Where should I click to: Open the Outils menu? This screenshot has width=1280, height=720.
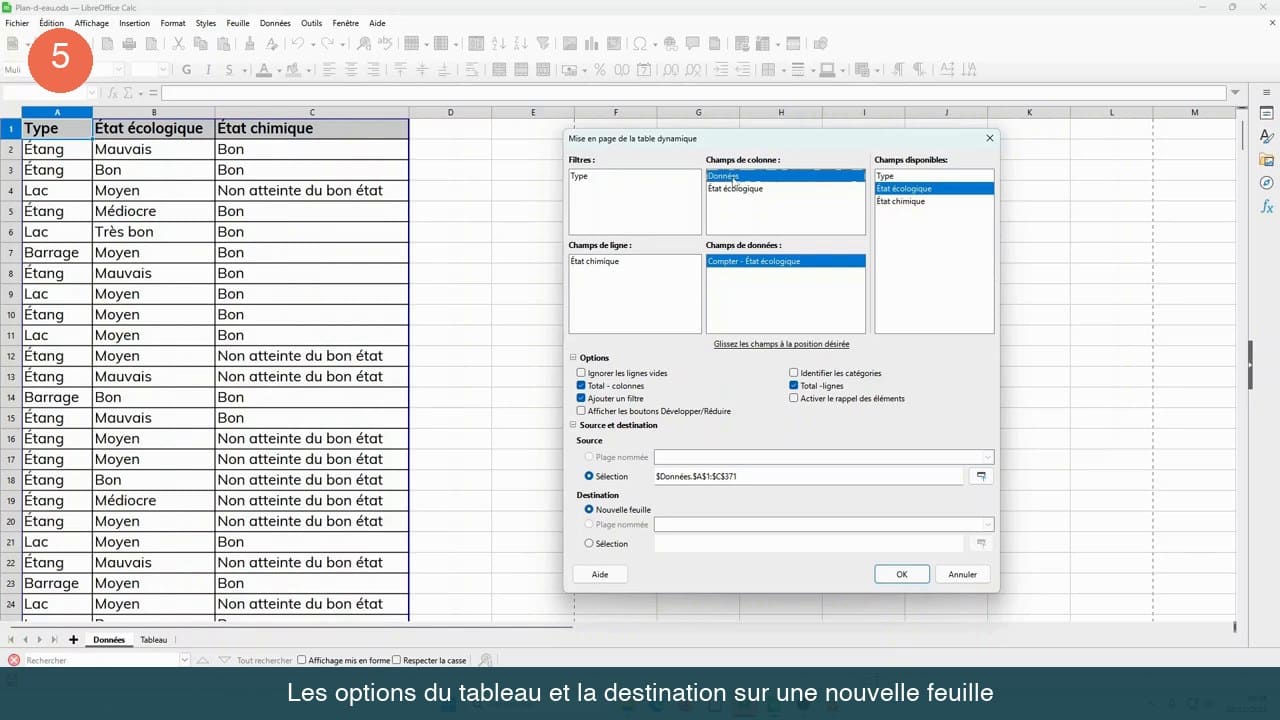coord(311,23)
